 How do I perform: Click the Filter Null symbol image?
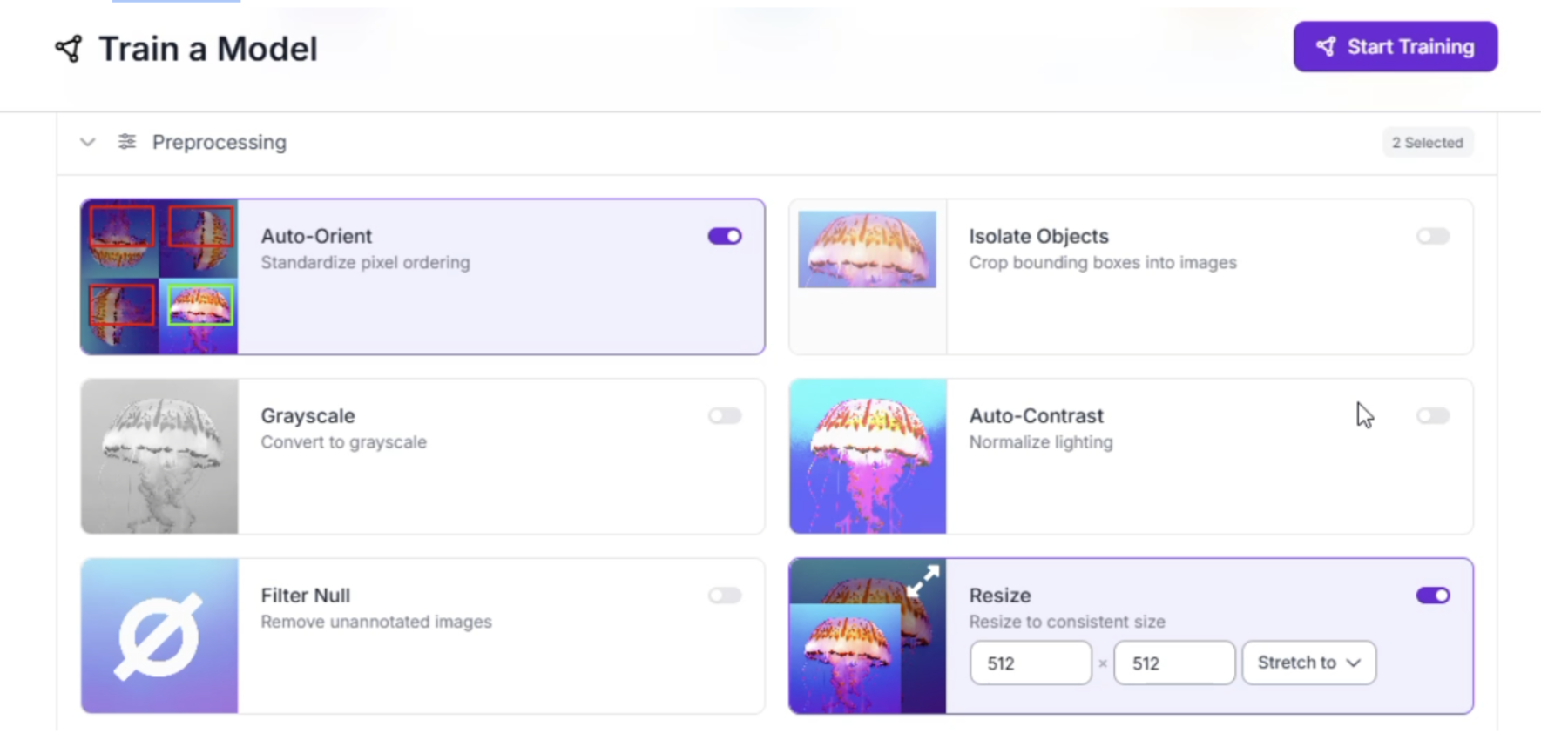pos(159,636)
